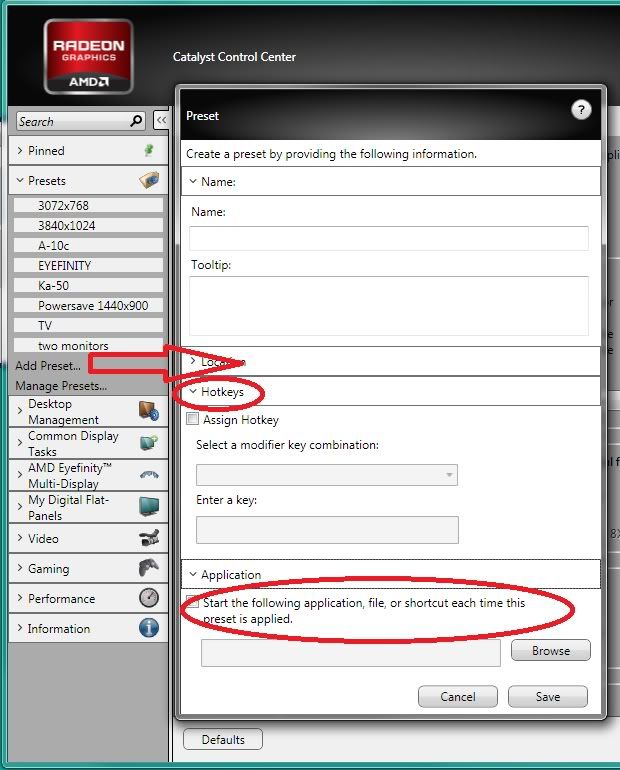Screen dimensions: 620x770
Task: Click the Desktop Management monitor icon
Action: pyautogui.click(x=148, y=412)
